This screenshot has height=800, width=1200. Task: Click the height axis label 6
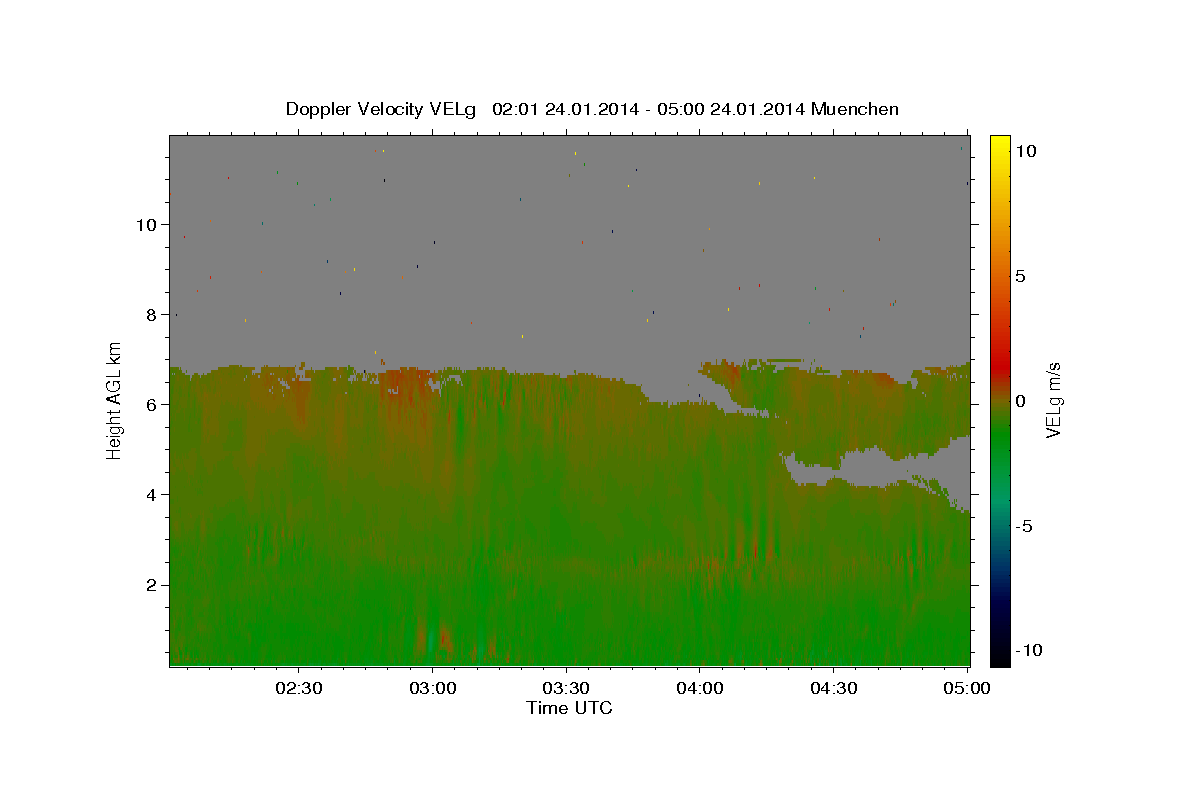tap(152, 404)
